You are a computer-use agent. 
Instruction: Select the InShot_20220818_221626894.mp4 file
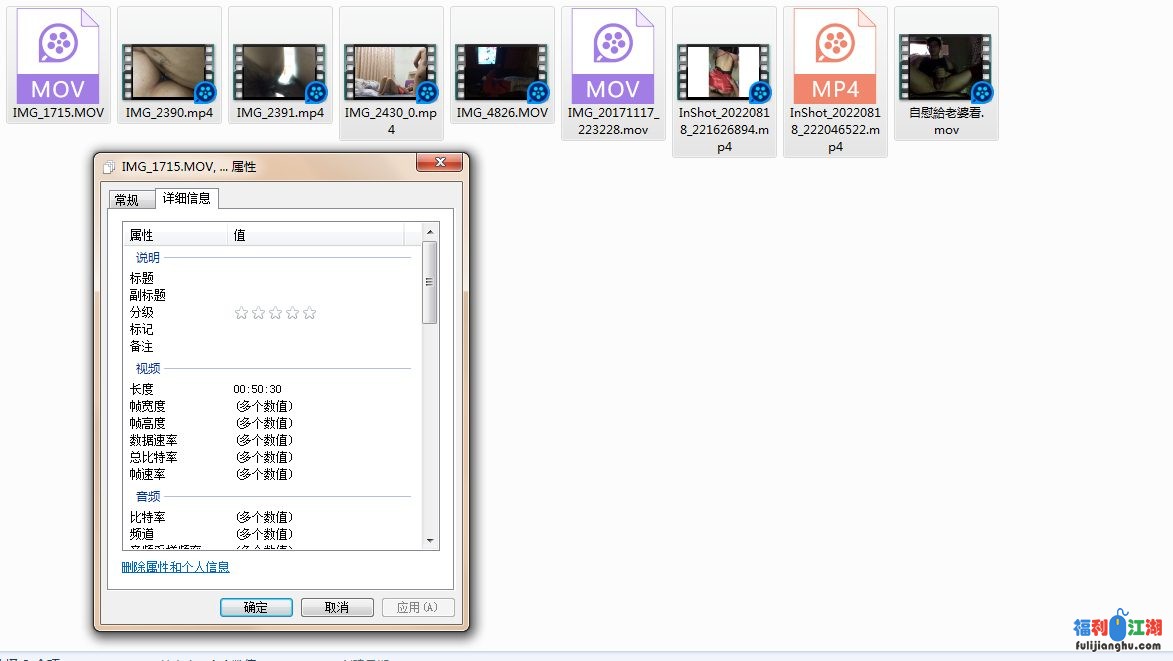point(724,70)
